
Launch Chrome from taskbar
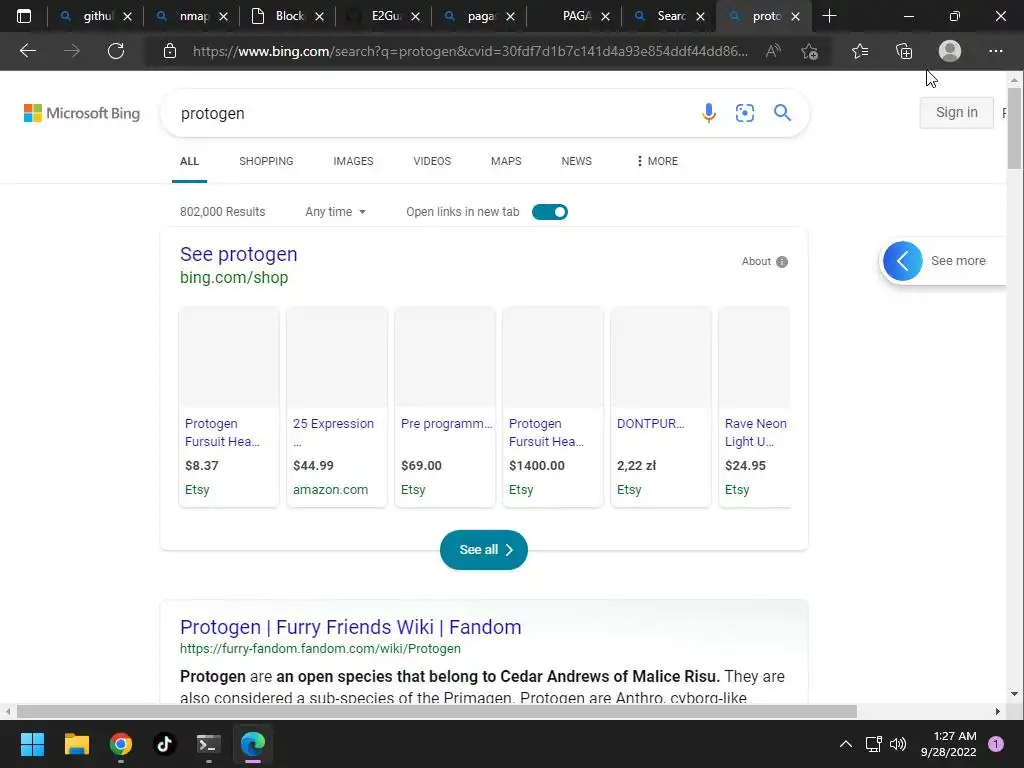tap(121, 744)
